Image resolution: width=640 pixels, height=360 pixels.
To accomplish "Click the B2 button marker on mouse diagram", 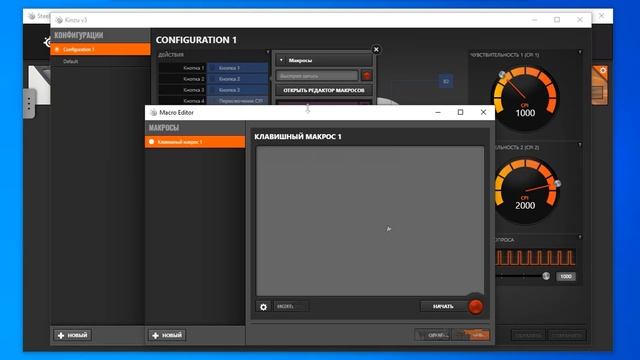I will pyautogui.click(x=446, y=81).
